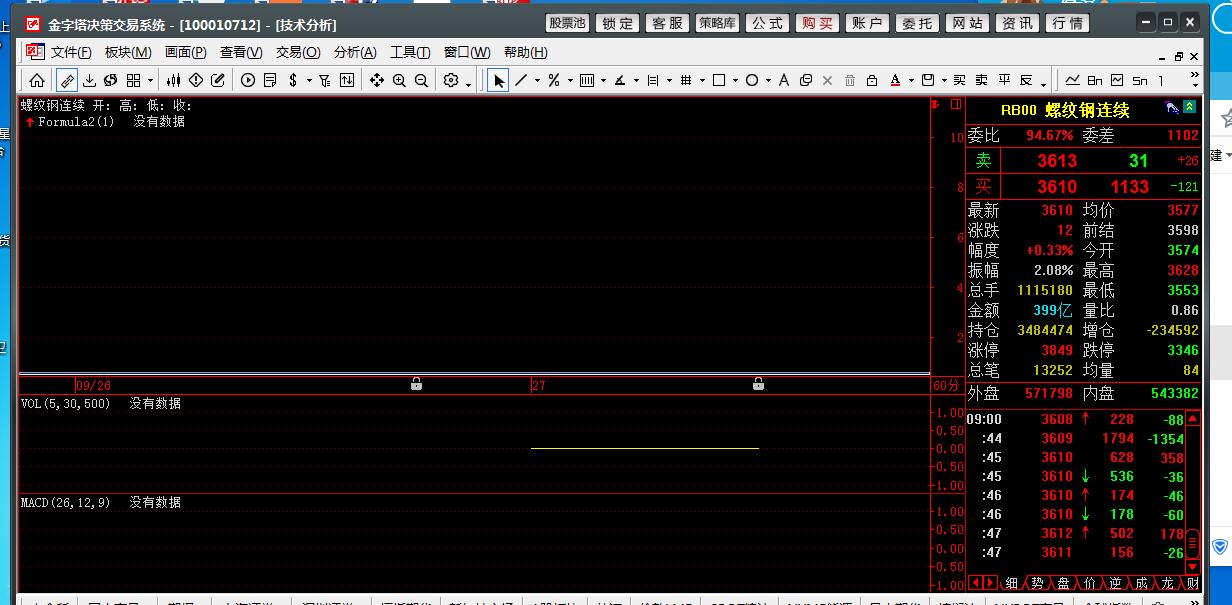The height and width of the screenshot is (605, 1232).
Task: Open the 工具(T) menu
Action: coord(410,52)
